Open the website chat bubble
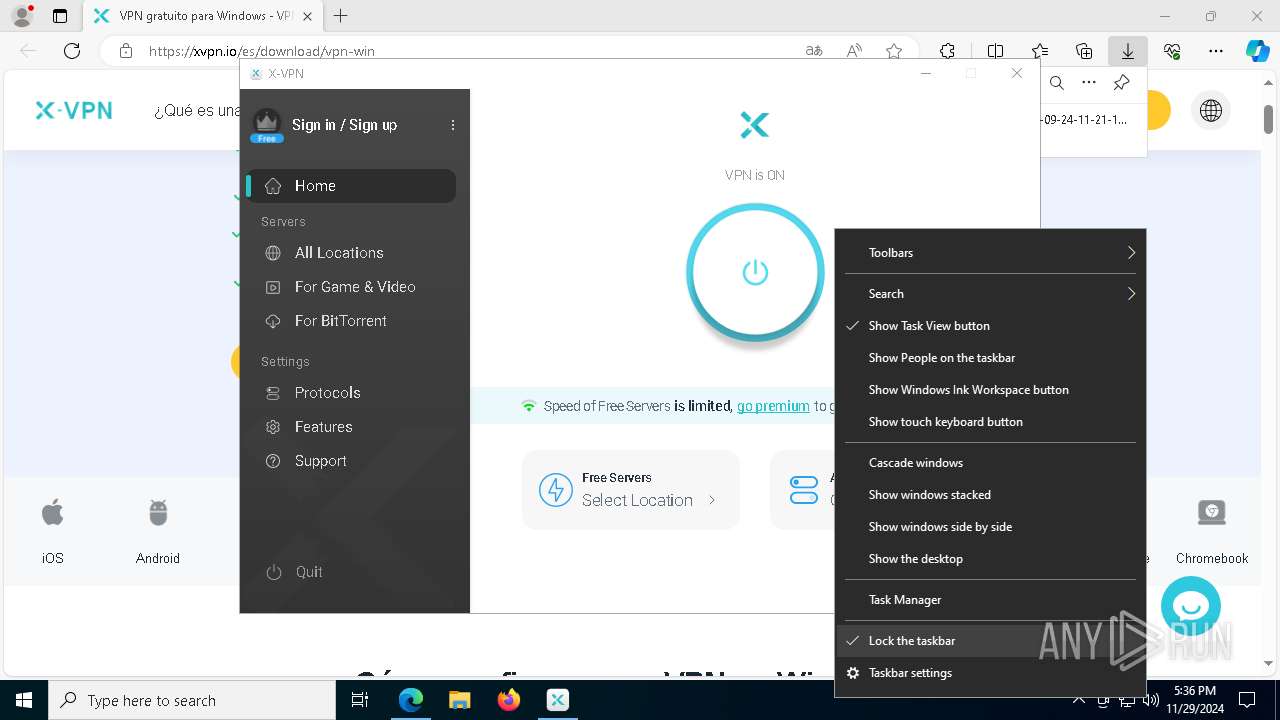 1191,606
